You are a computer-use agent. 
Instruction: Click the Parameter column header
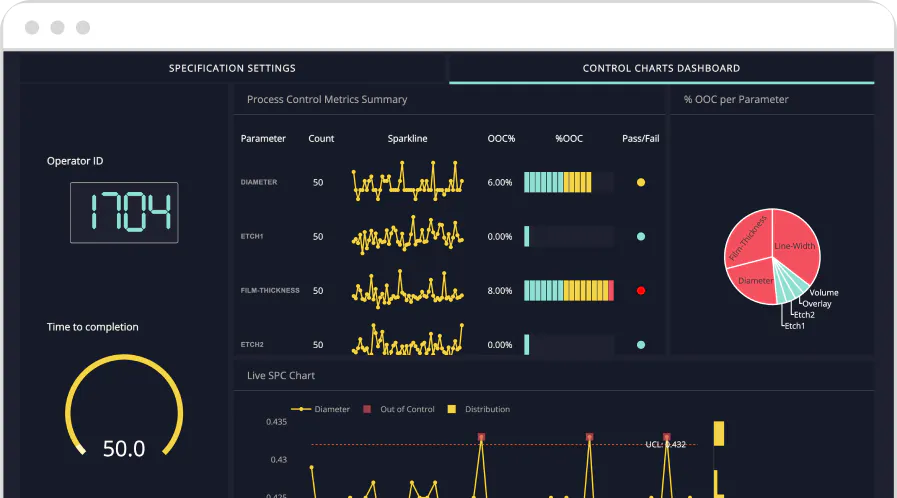pyautogui.click(x=263, y=138)
